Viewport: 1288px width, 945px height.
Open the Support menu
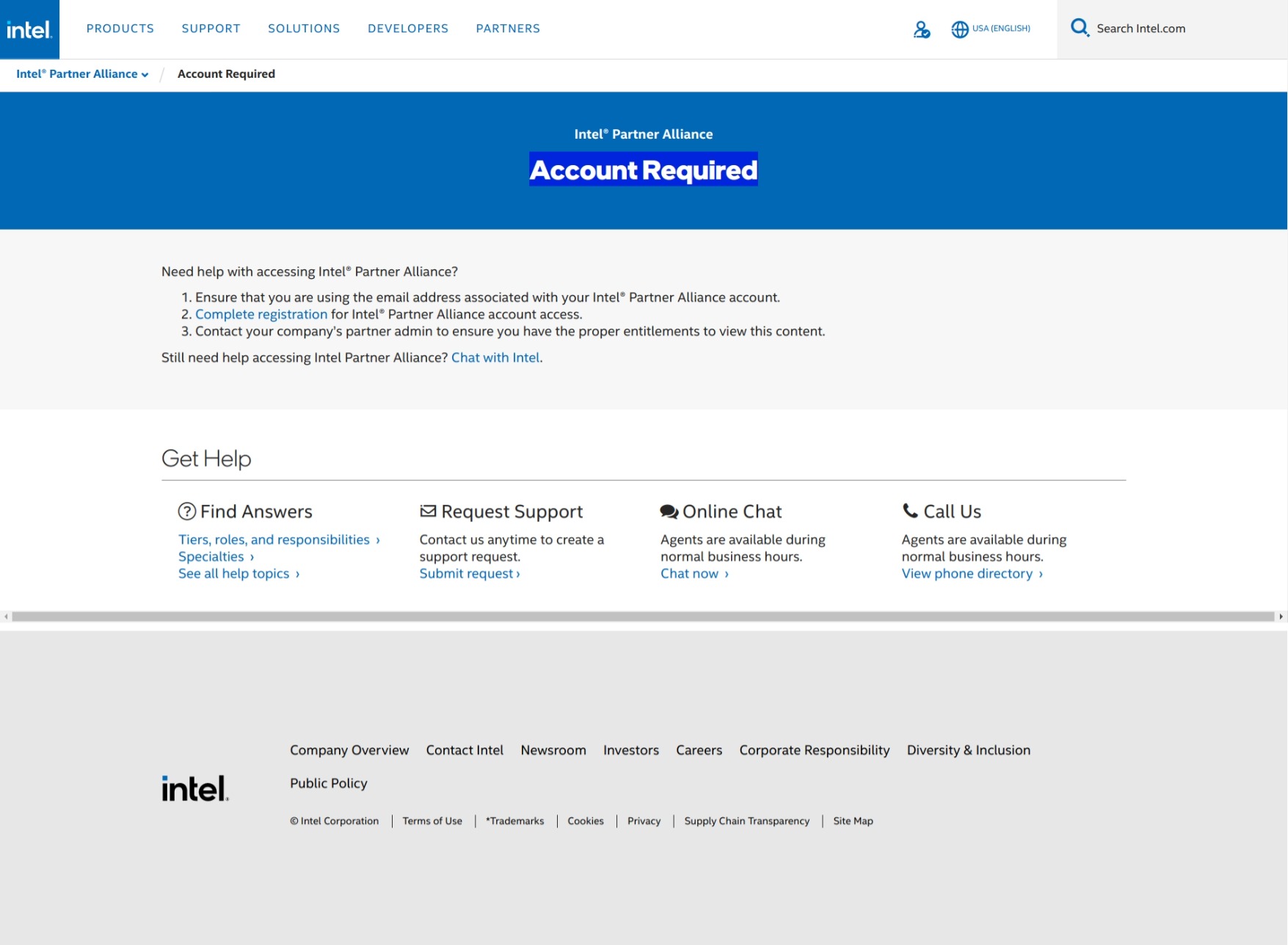click(x=211, y=29)
